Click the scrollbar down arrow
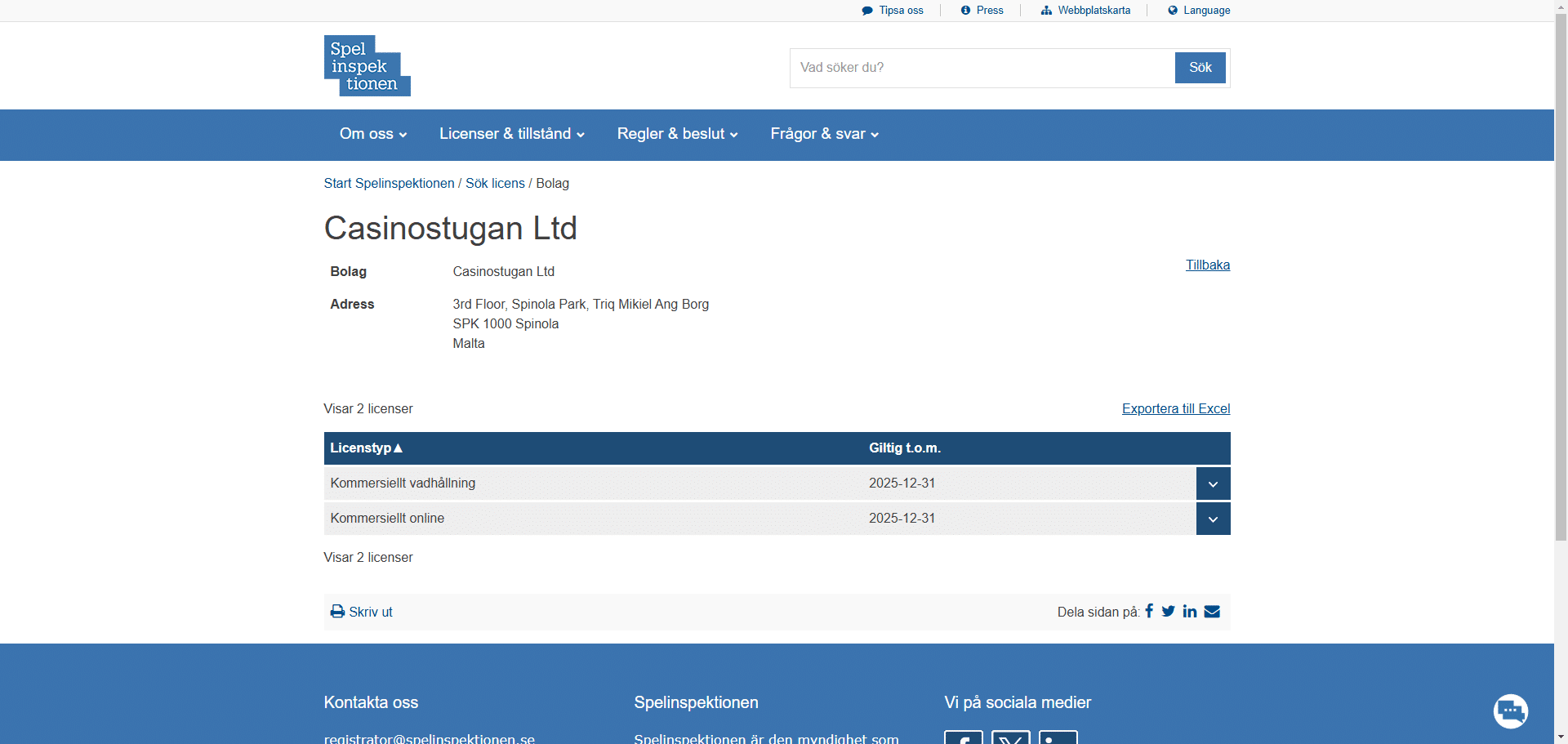Viewport: 1568px width, 744px height. pos(1561,737)
